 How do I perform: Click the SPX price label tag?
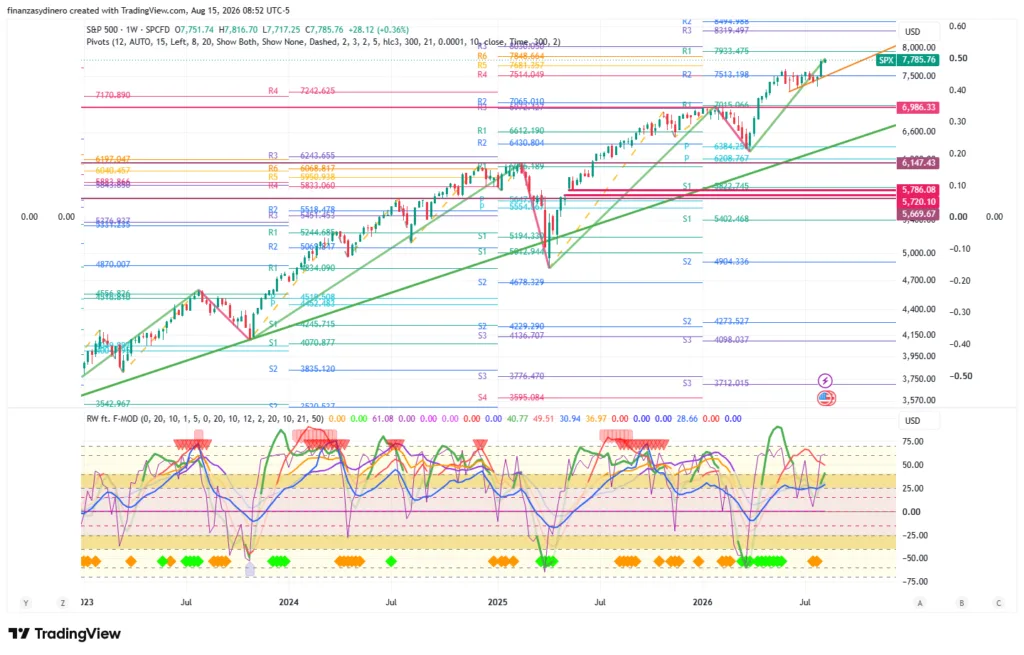pos(886,59)
